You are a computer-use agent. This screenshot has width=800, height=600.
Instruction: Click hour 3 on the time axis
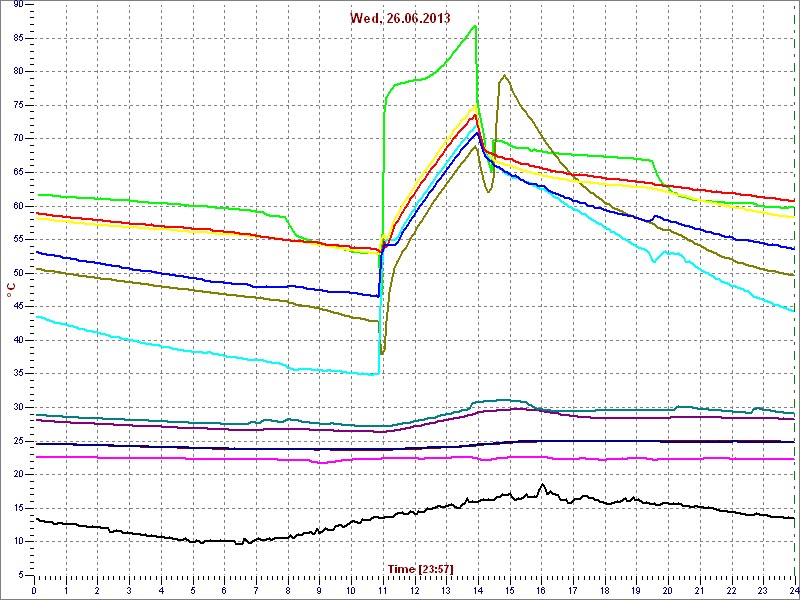(129, 591)
